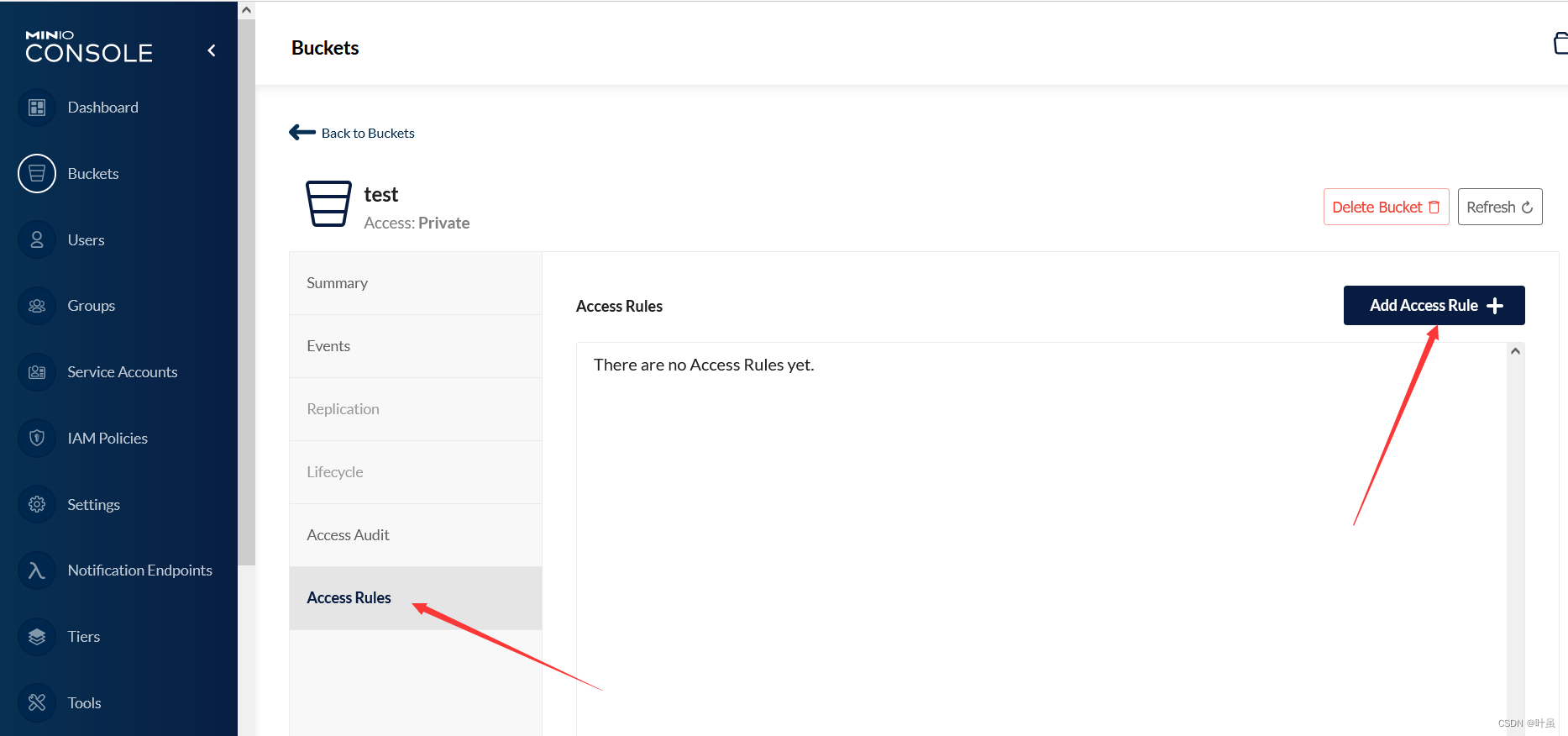Click the access rules list scroll-up arrow
Image resolution: width=1568 pixels, height=736 pixels.
(x=1515, y=351)
